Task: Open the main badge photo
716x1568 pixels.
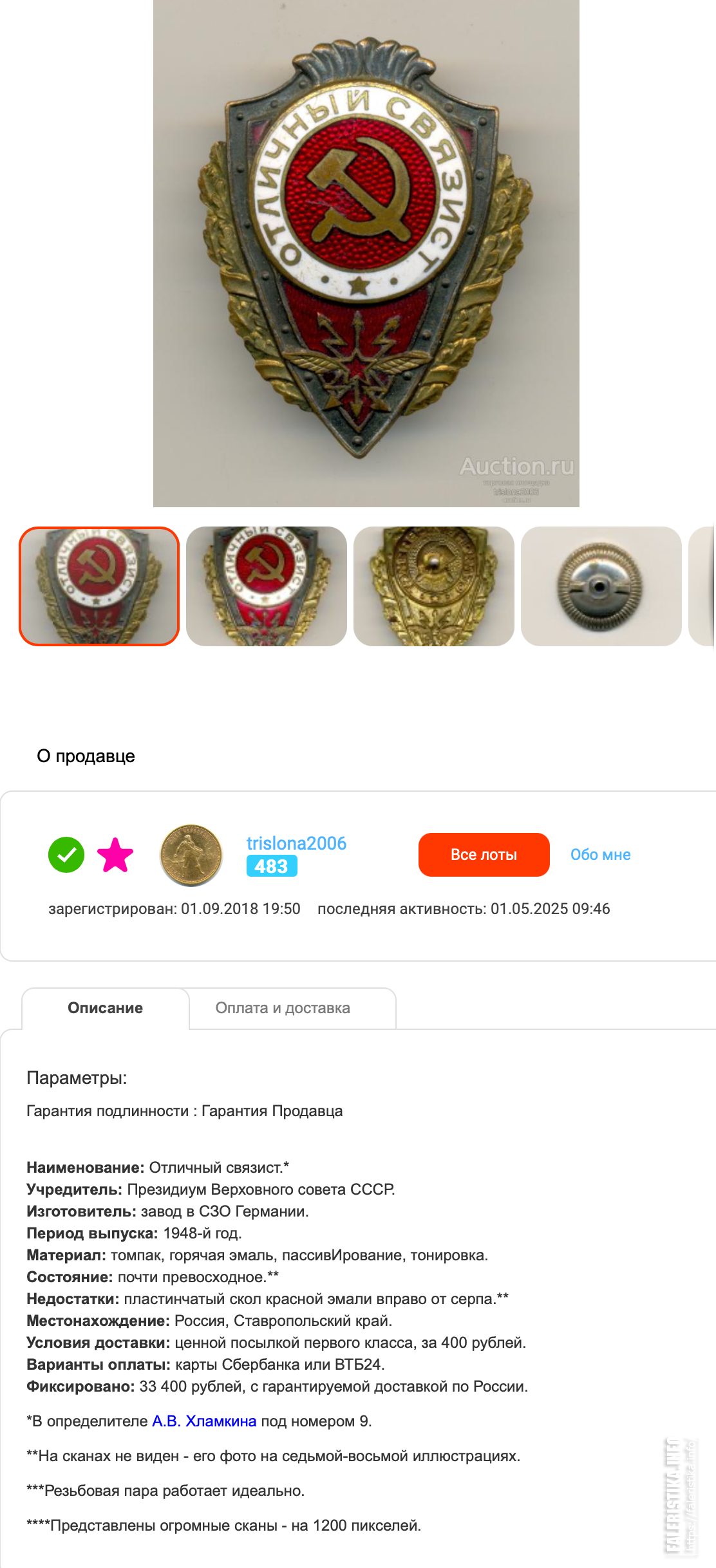Action: pyautogui.click(x=366, y=254)
